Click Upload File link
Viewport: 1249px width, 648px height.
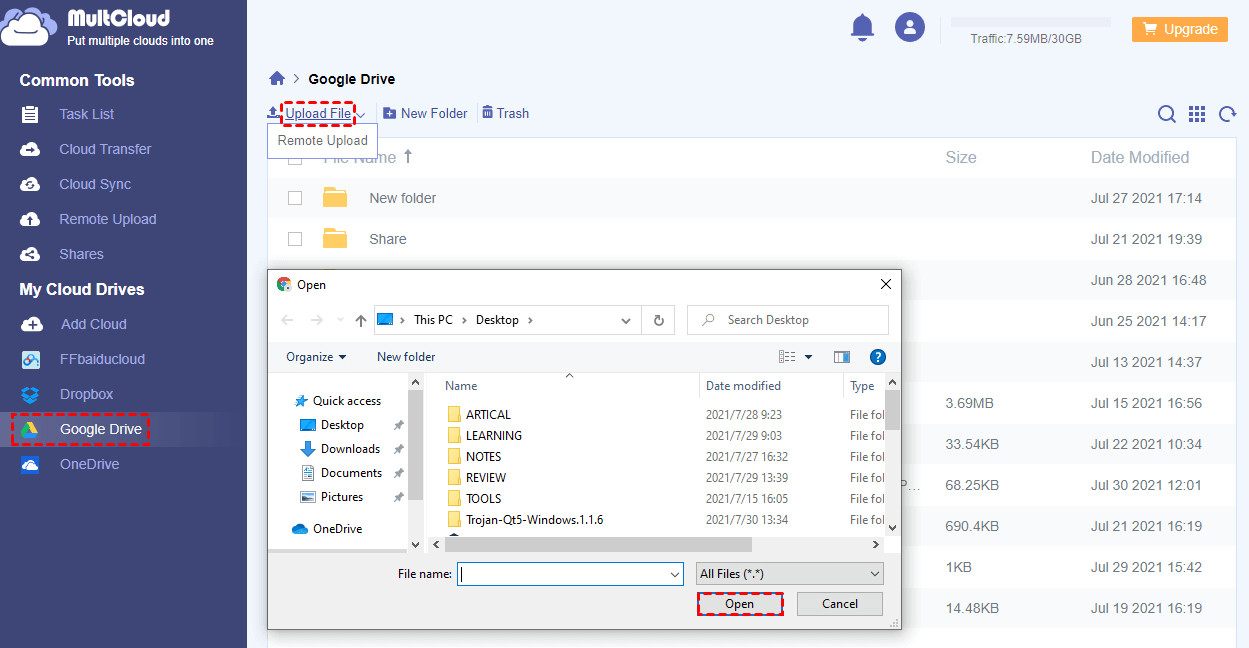click(x=318, y=113)
